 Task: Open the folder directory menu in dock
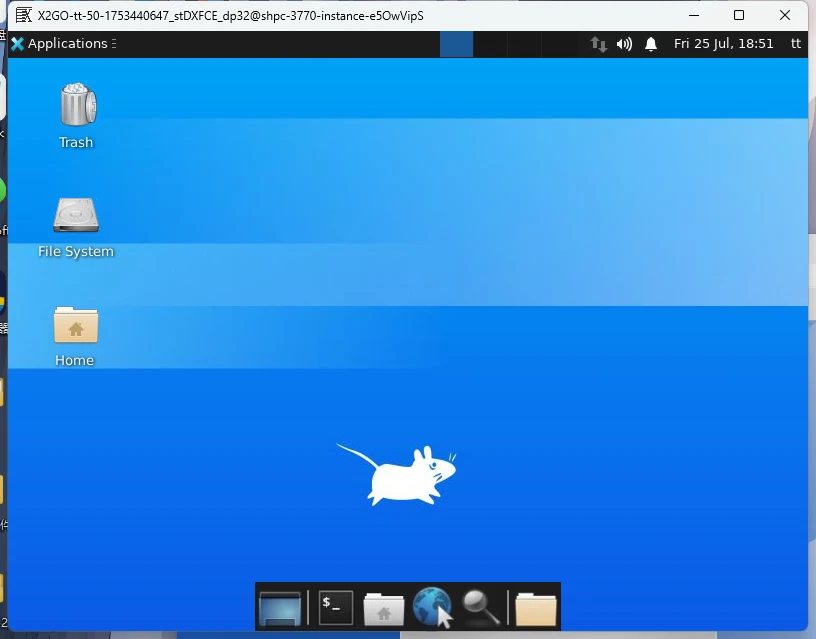coord(536,608)
